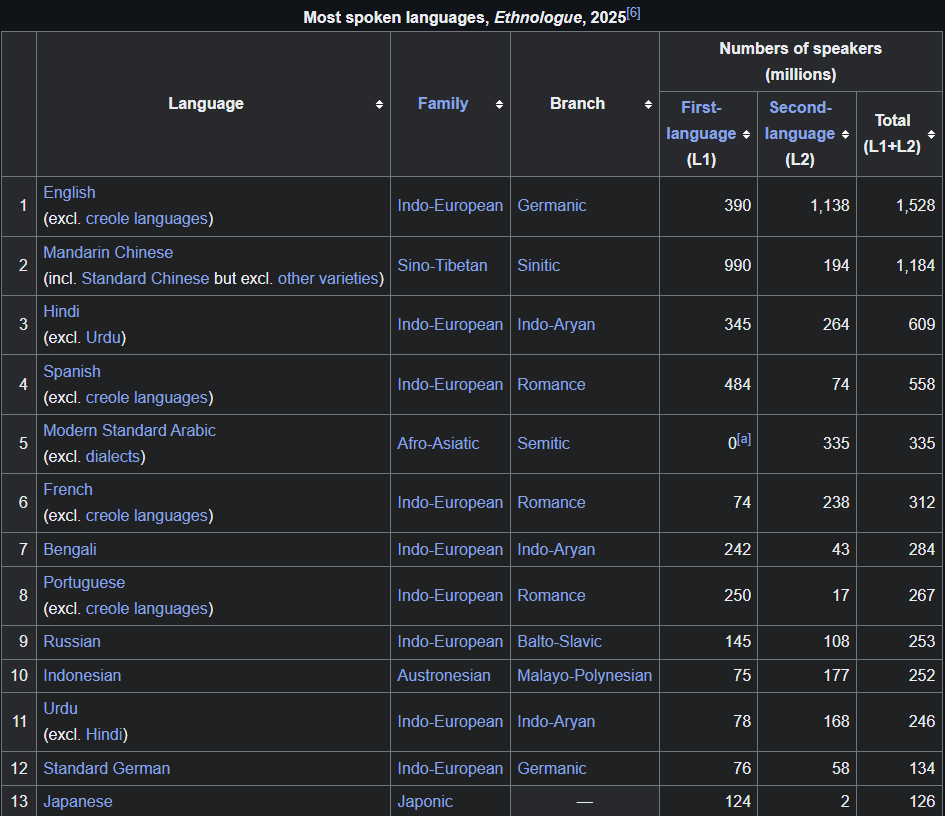Open creole languages link in Portuguese row
This screenshot has width=945, height=816.
pos(147,609)
